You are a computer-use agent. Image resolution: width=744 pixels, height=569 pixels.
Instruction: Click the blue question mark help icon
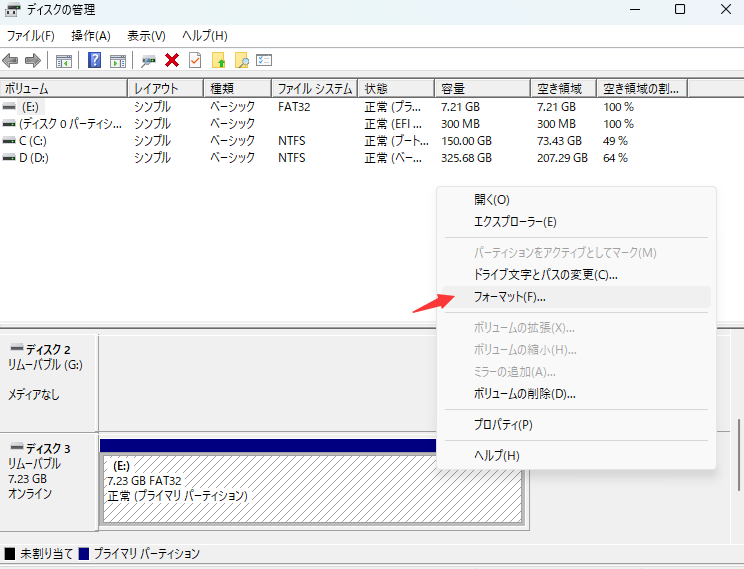pos(95,61)
